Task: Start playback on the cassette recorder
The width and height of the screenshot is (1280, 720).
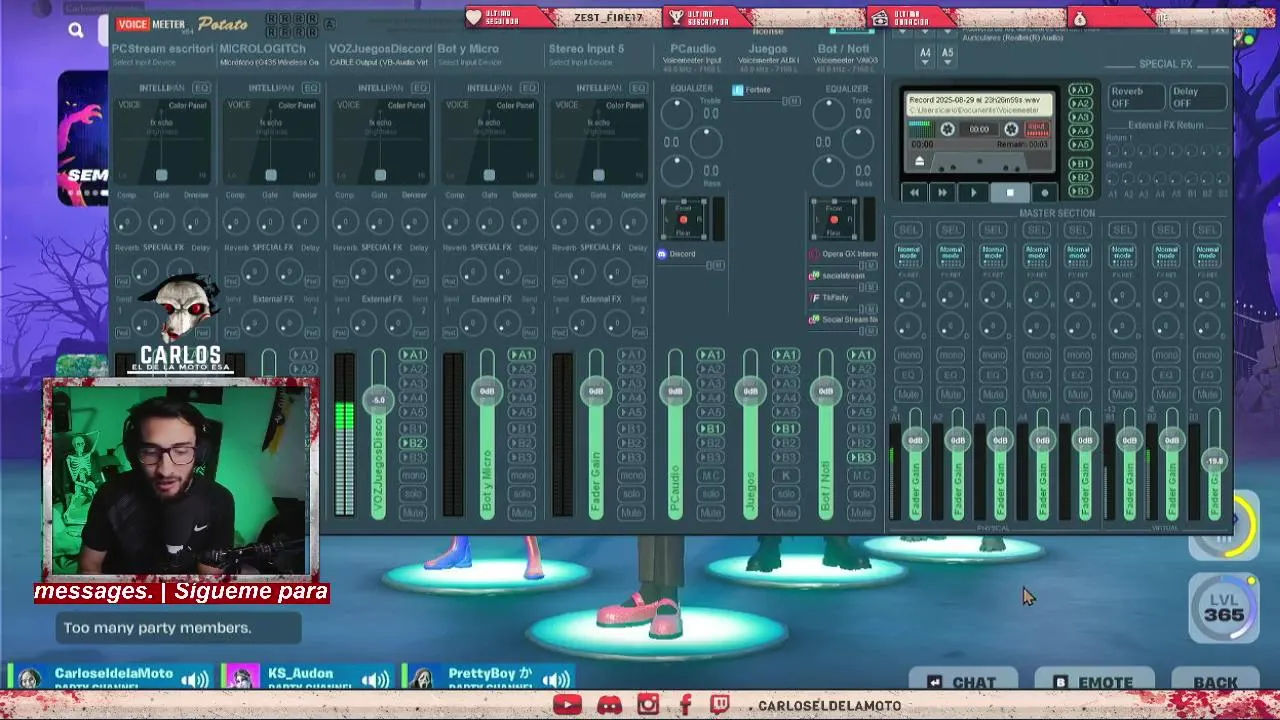Action: pos(973,193)
